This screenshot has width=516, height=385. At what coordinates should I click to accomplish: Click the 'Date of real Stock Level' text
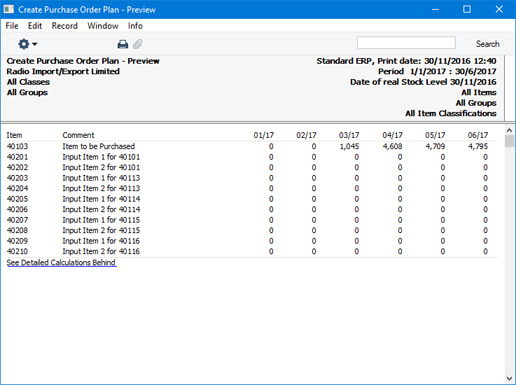[x=398, y=82]
